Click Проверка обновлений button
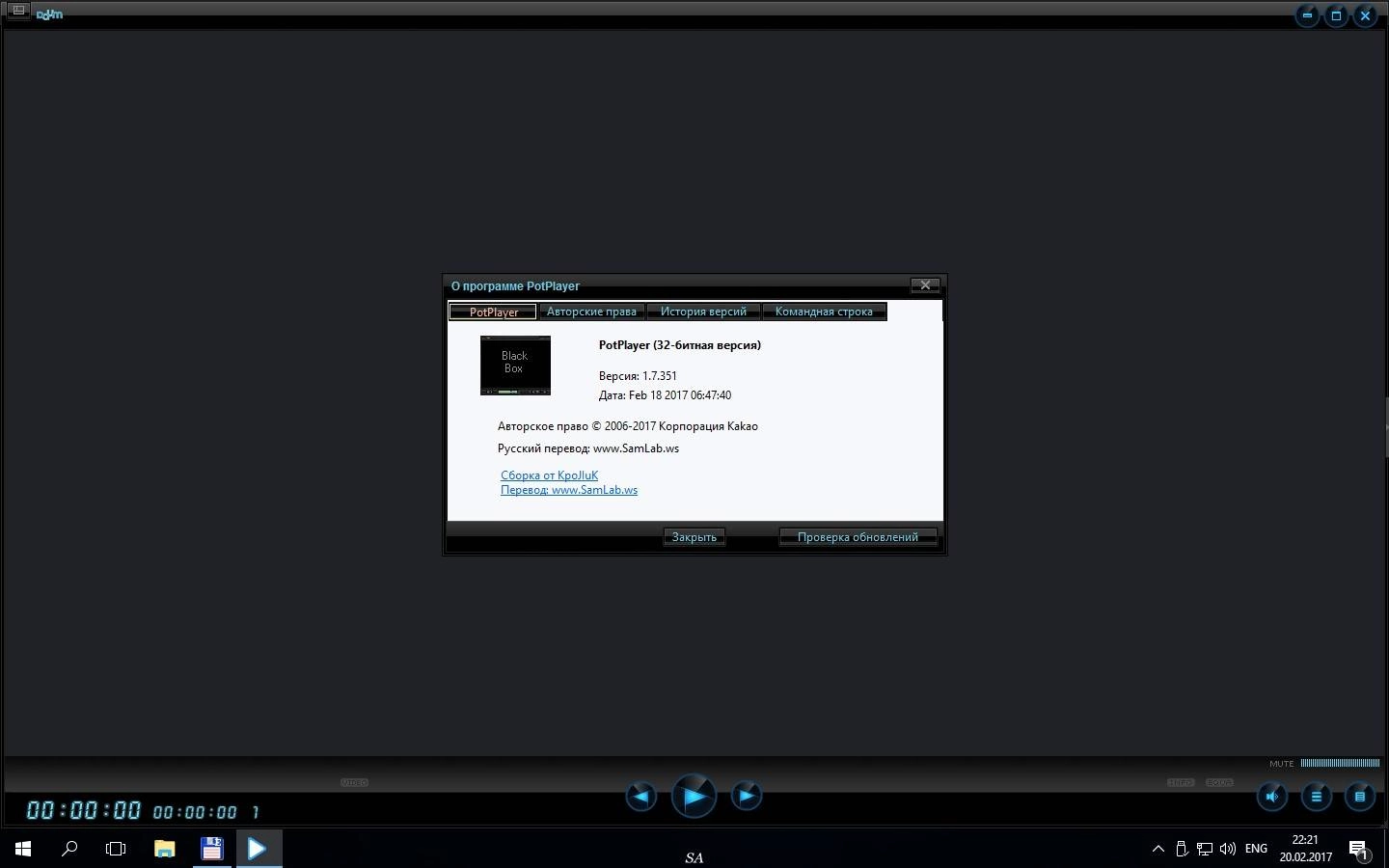 point(858,537)
